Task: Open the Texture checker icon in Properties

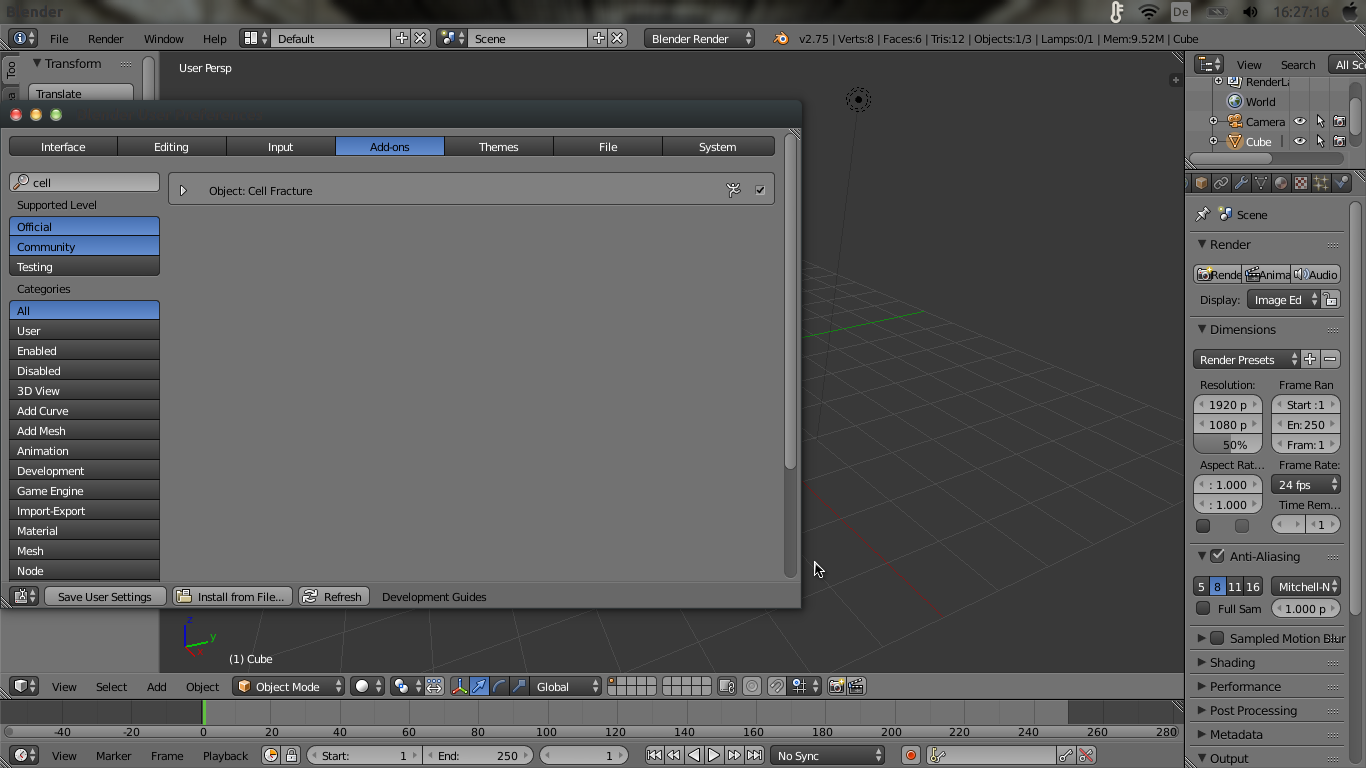Action: pyautogui.click(x=1301, y=182)
